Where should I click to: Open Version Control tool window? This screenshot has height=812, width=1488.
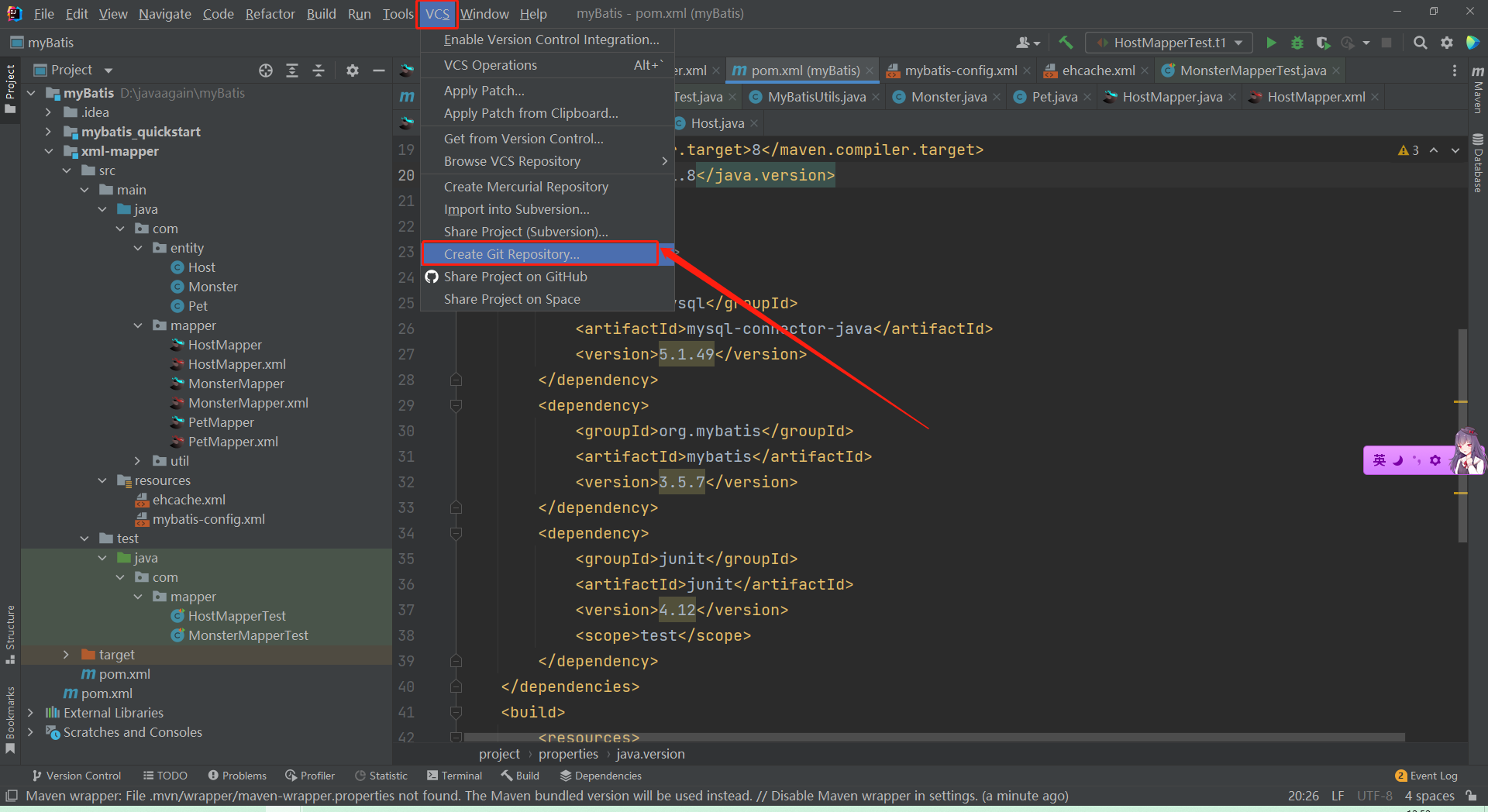point(76,776)
